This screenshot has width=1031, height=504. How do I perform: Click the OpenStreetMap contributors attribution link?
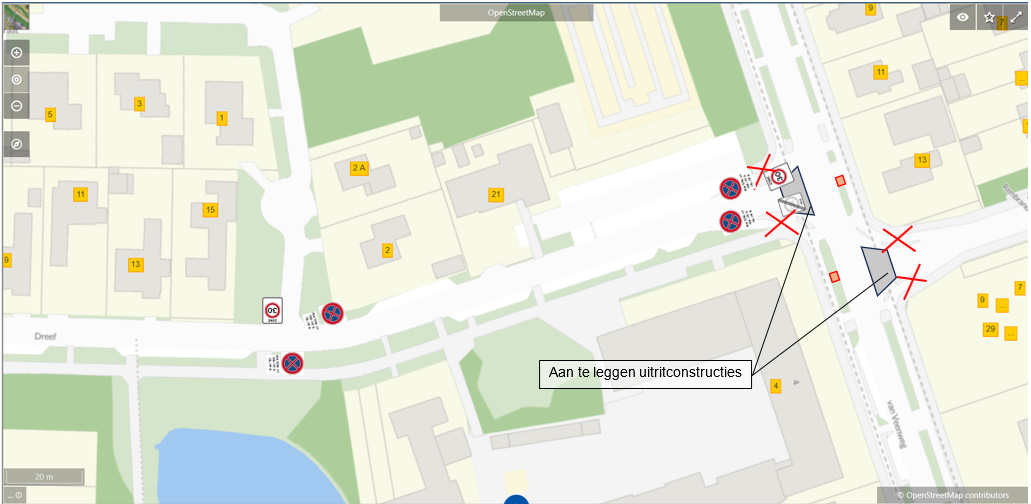(x=952, y=495)
